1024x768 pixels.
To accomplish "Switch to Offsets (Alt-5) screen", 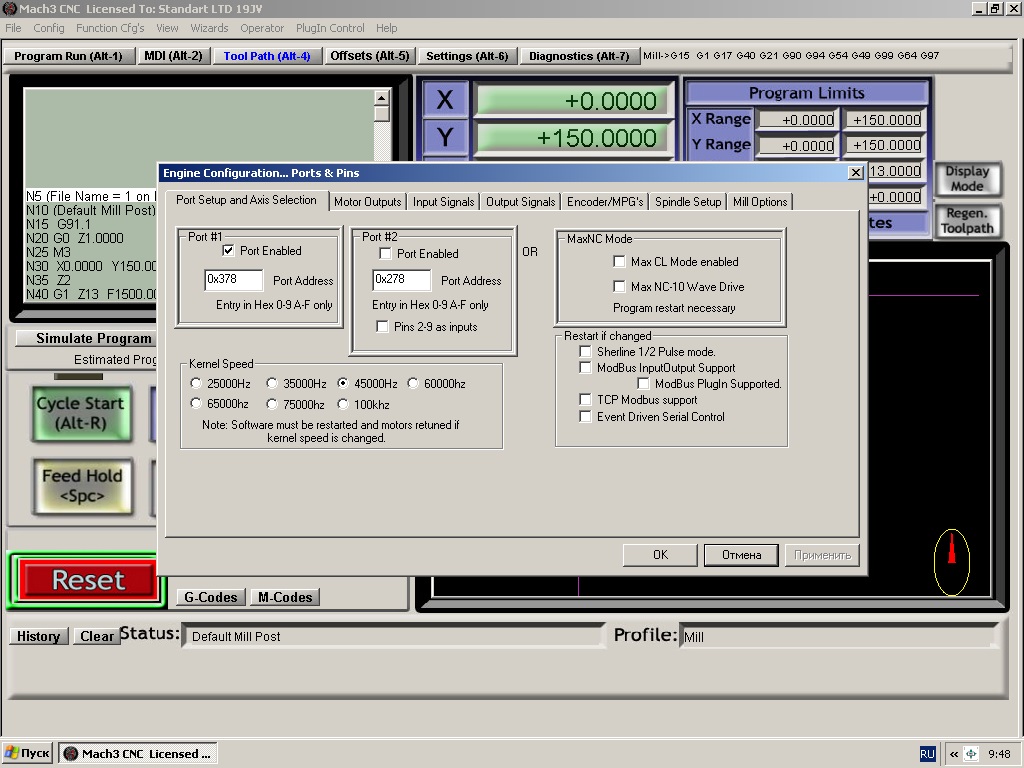I will (x=370, y=56).
